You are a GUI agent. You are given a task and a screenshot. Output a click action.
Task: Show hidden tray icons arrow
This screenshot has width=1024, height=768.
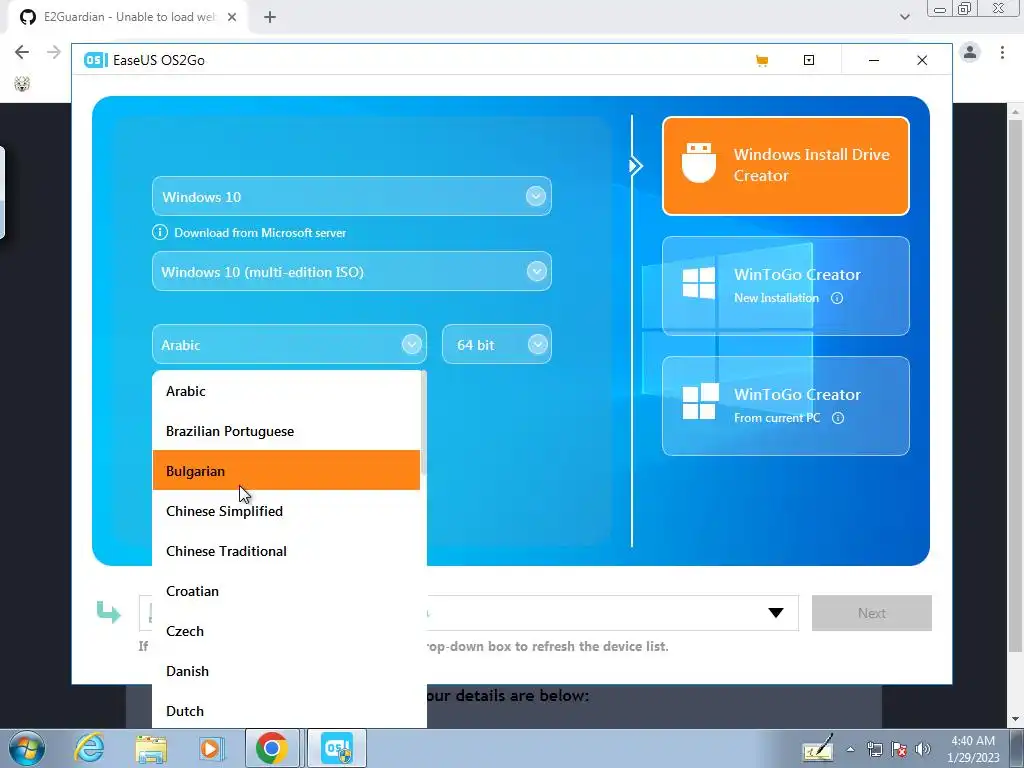pos(850,749)
